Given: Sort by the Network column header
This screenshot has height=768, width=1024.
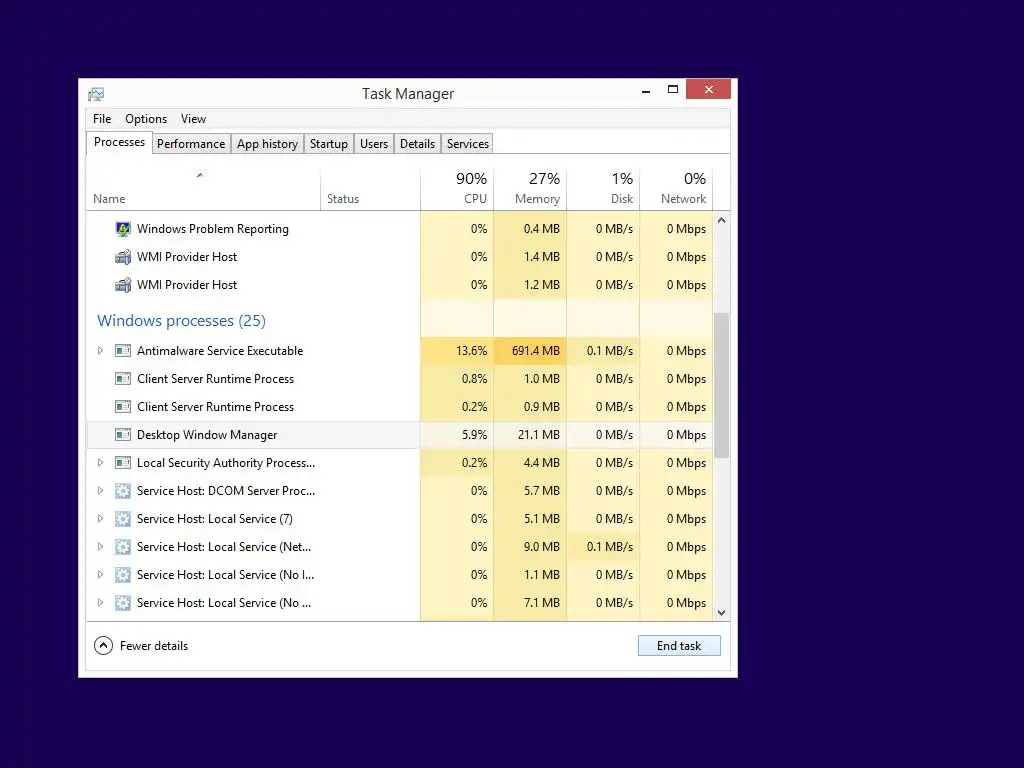Looking at the screenshot, I should pyautogui.click(x=677, y=189).
